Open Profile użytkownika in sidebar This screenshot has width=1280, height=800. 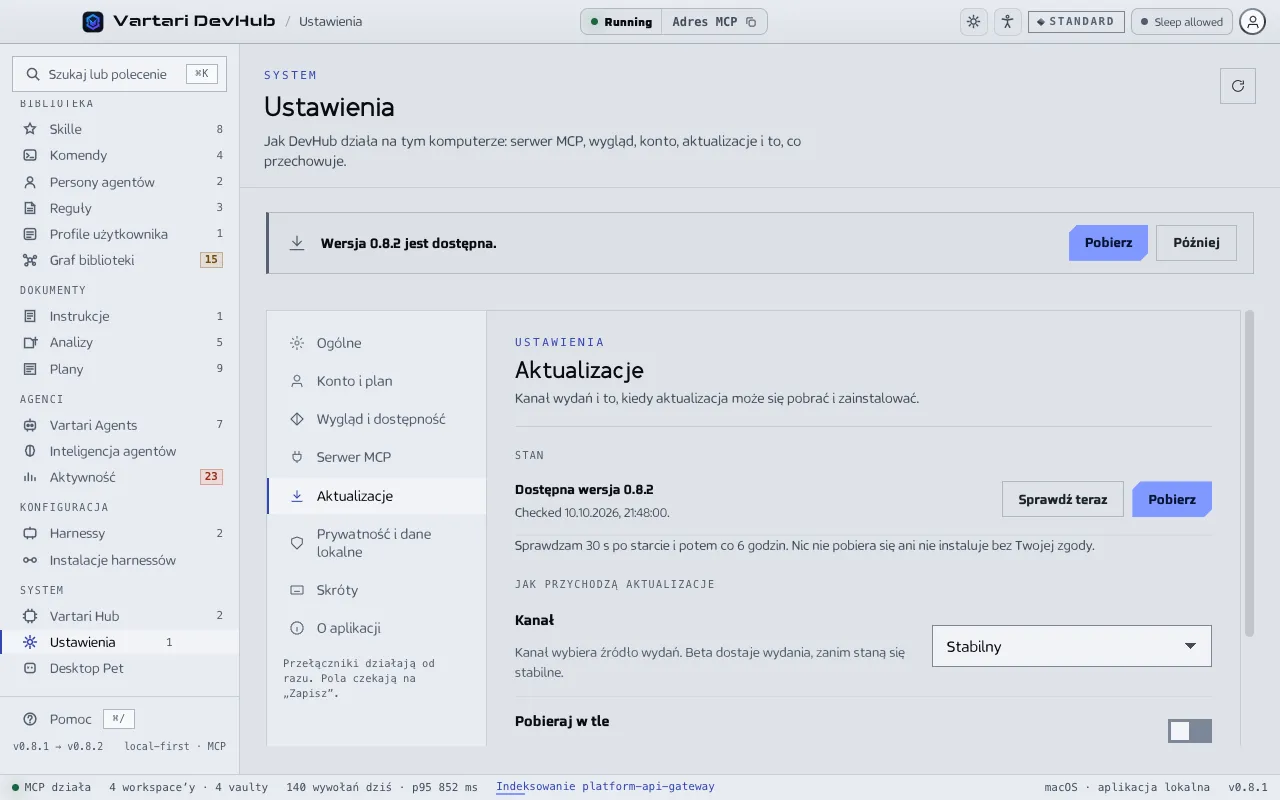(x=120, y=234)
